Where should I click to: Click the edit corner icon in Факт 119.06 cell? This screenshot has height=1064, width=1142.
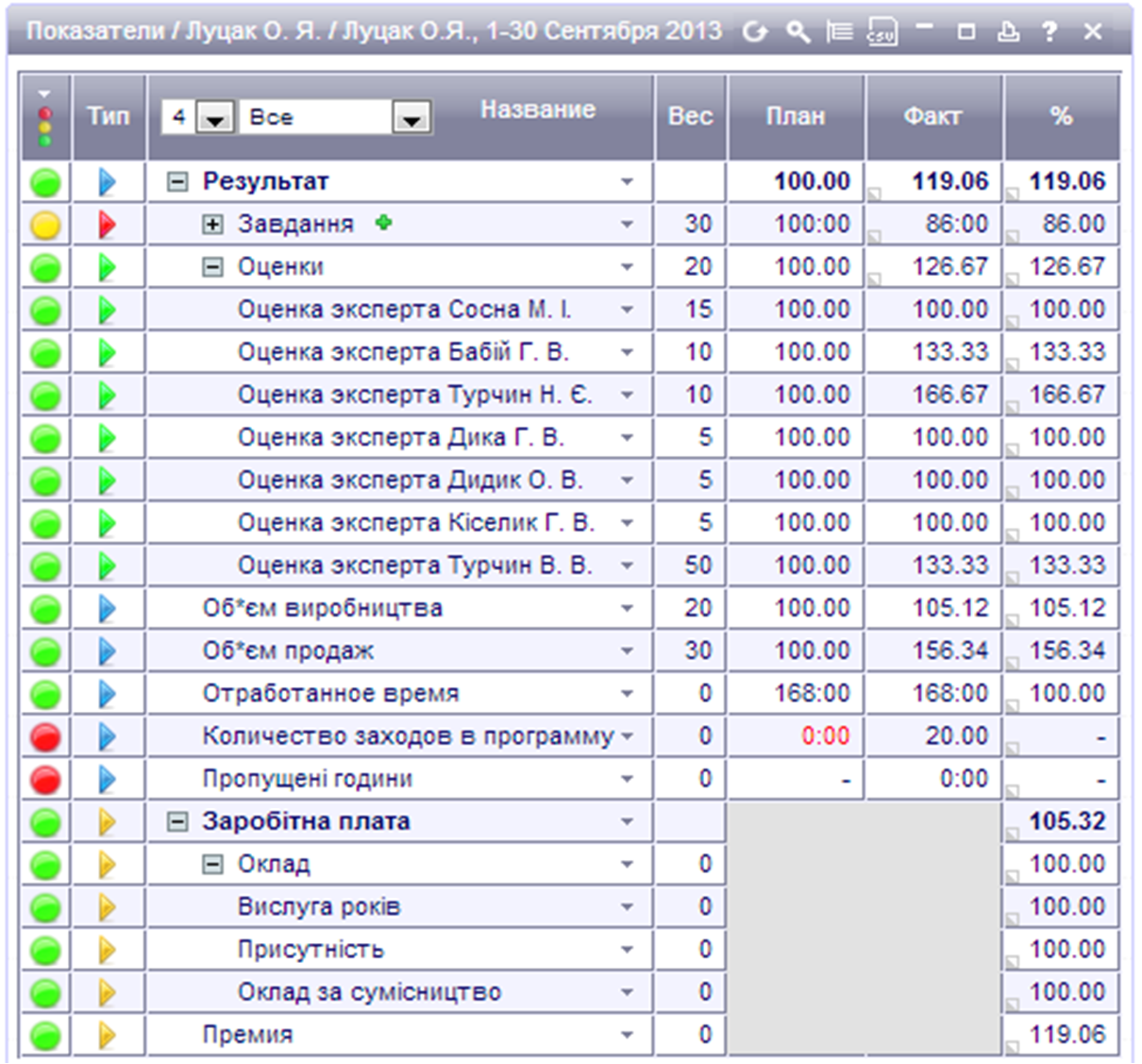(874, 194)
